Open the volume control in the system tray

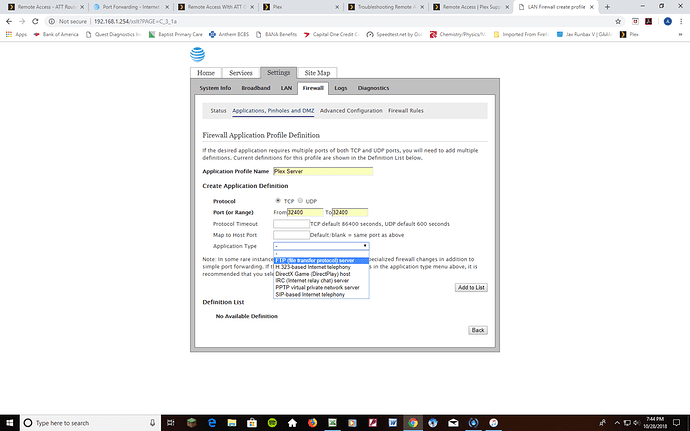coord(636,423)
